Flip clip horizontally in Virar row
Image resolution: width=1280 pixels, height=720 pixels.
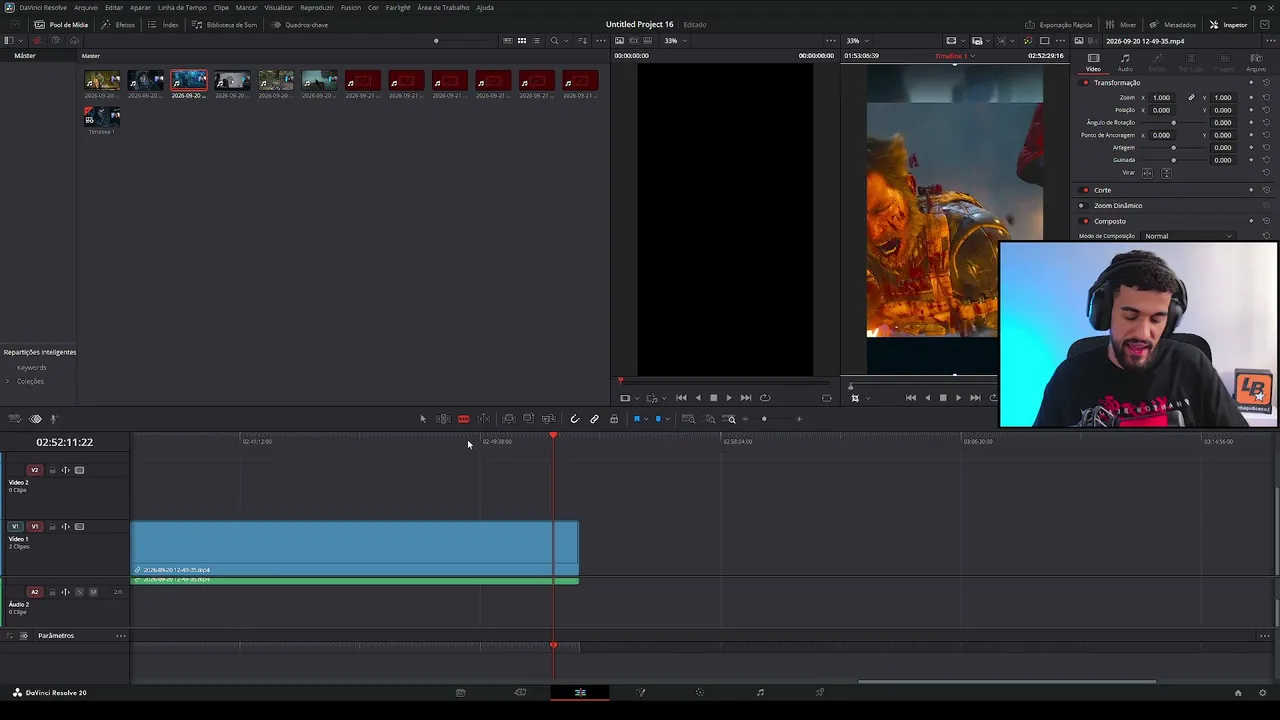(x=1147, y=173)
